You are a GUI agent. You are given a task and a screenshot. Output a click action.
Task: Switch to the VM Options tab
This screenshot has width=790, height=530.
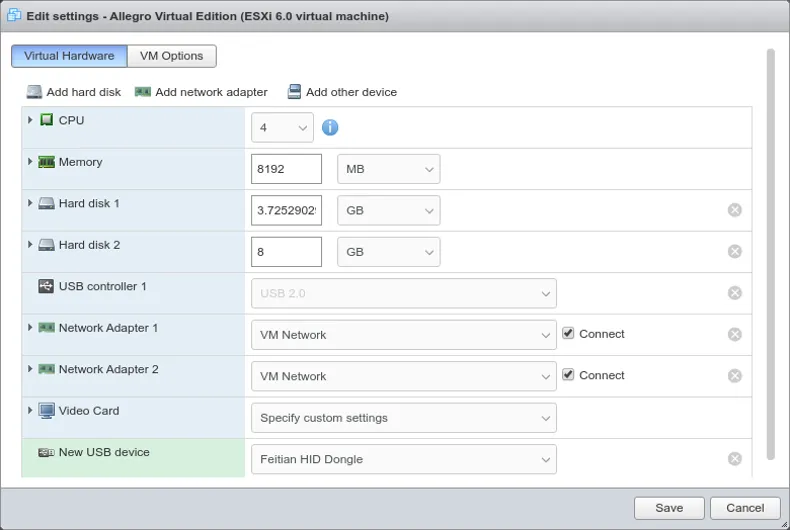(x=172, y=56)
